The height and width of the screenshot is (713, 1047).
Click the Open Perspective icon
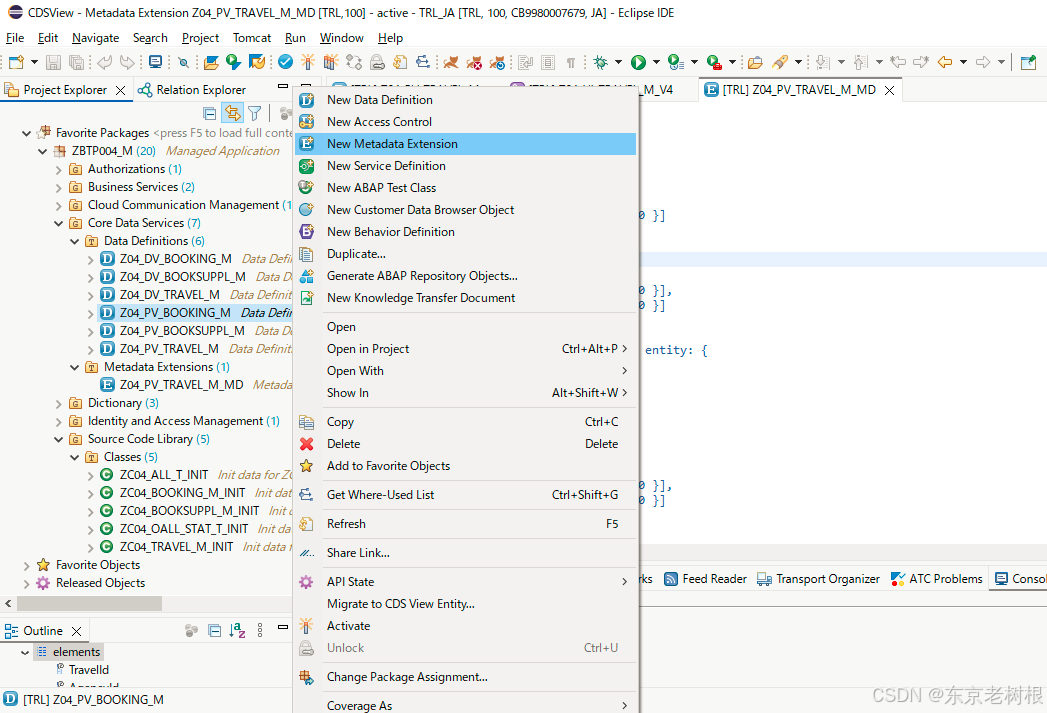pyautogui.click(x=1028, y=63)
